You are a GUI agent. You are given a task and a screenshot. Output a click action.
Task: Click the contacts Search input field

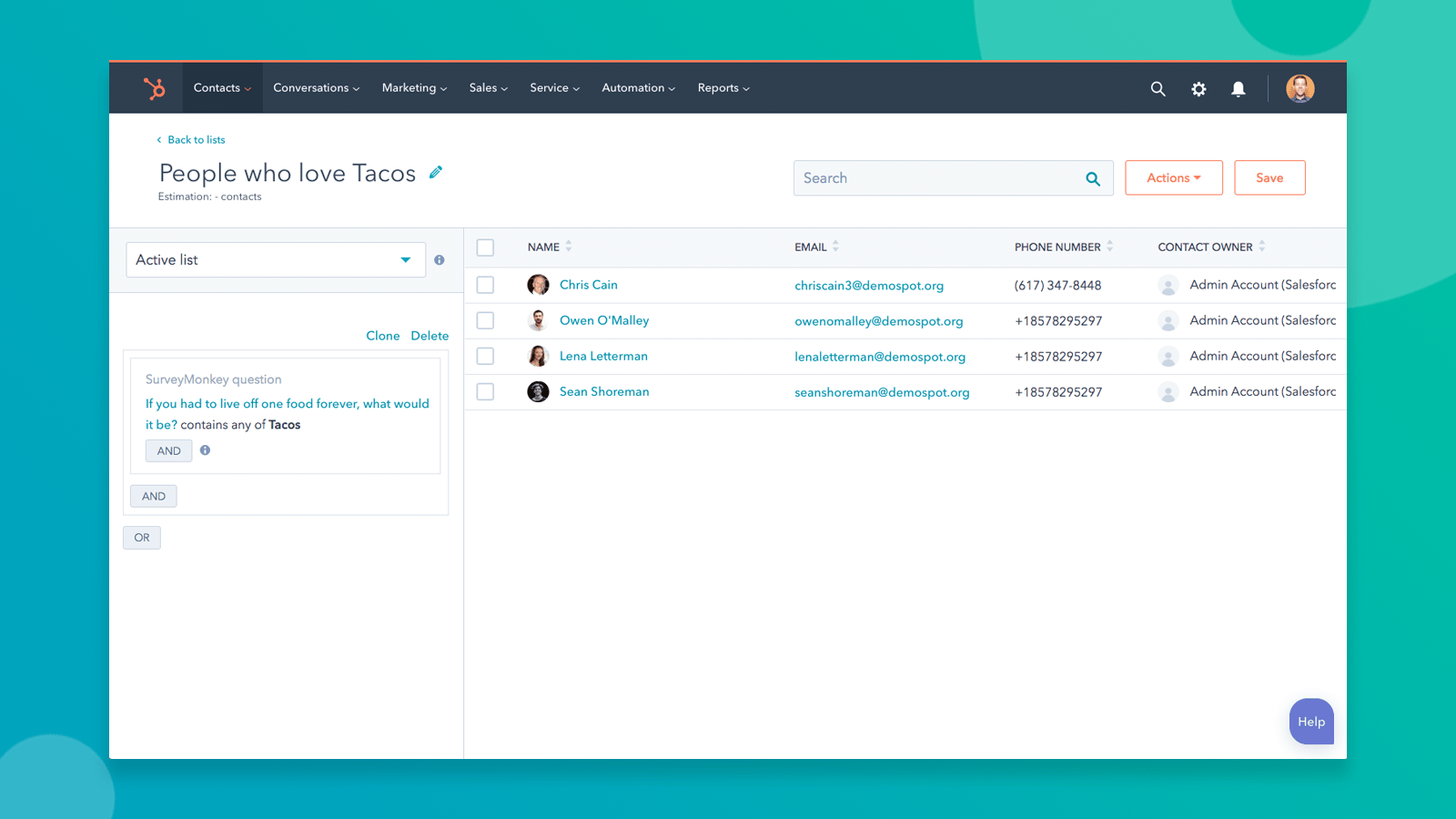click(x=937, y=178)
